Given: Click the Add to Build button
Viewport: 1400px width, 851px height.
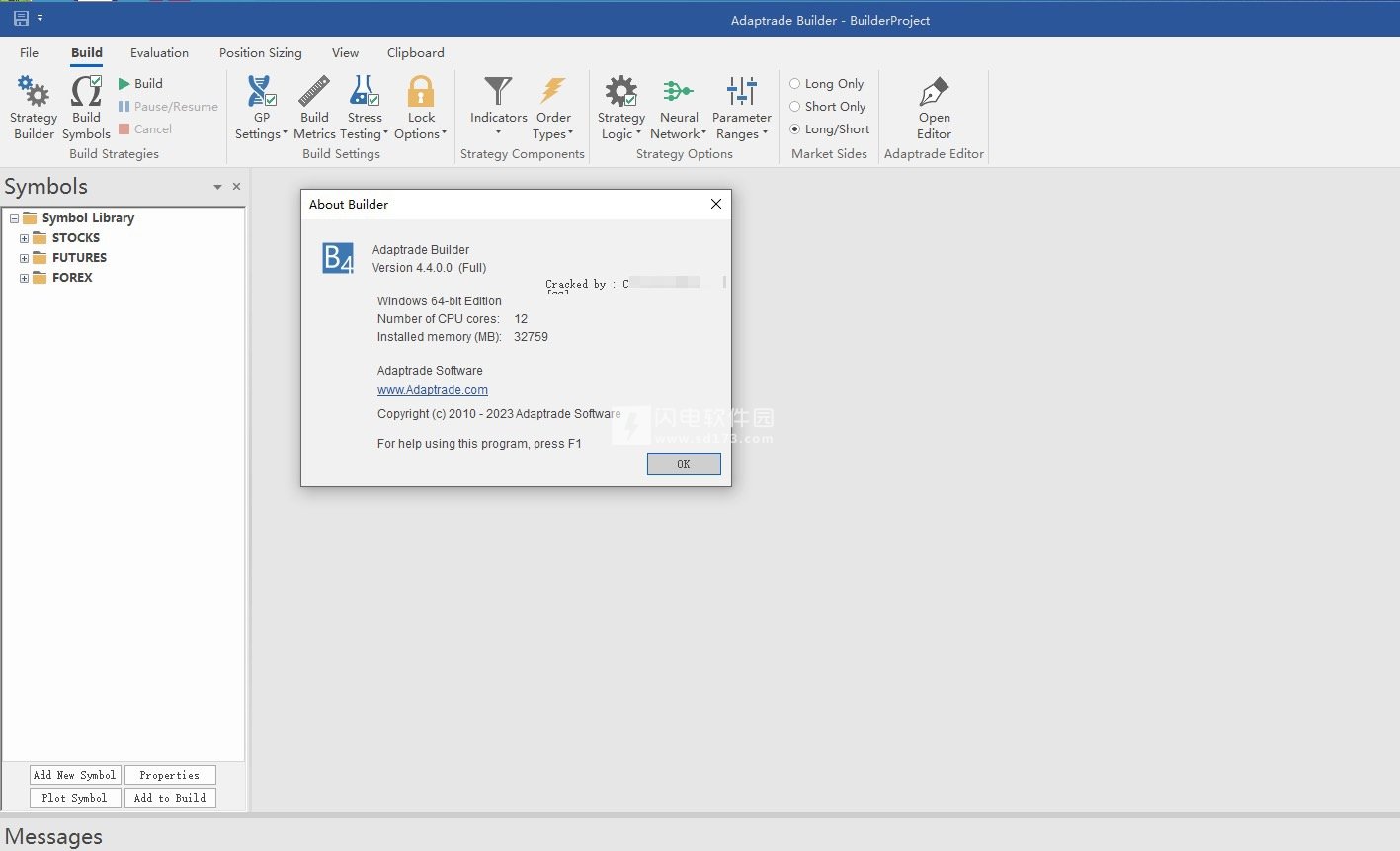Looking at the screenshot, I should click(x=170, y=798).
